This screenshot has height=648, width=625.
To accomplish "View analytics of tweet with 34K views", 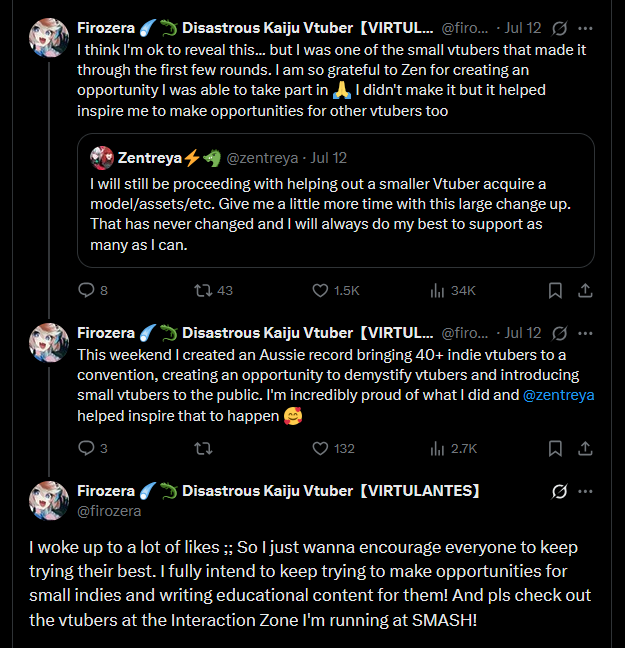I will 437,290.
